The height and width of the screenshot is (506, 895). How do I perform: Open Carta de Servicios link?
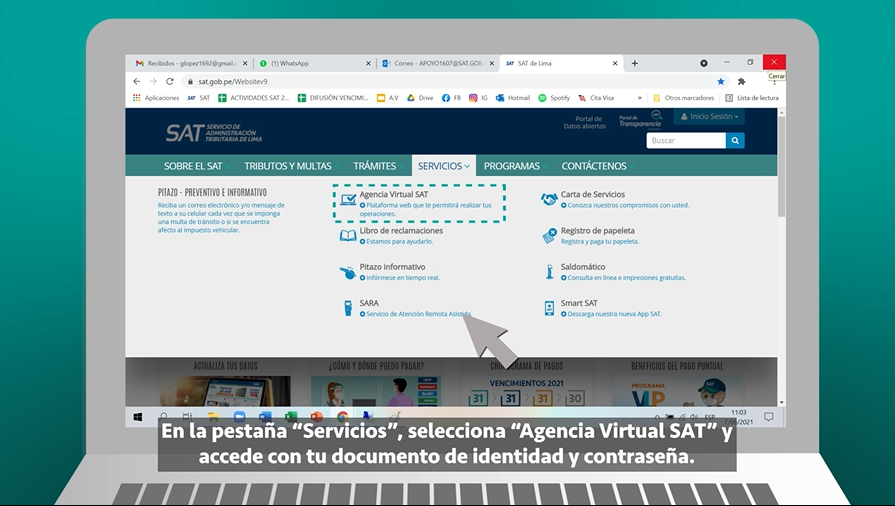592,194
